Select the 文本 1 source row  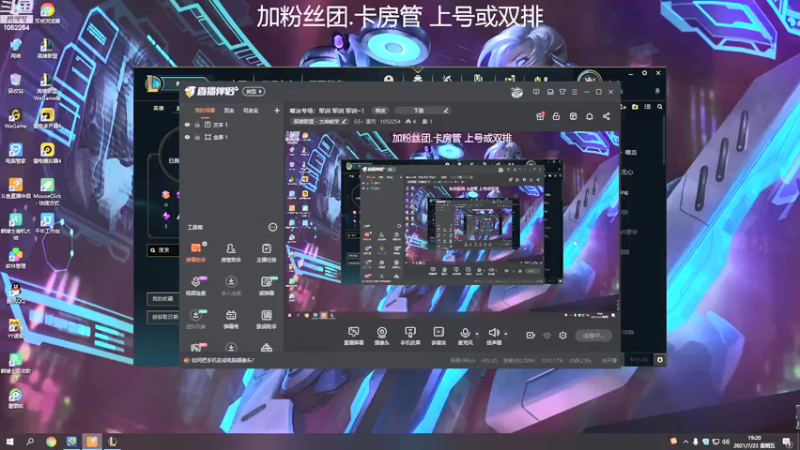(x=232, y=124)
